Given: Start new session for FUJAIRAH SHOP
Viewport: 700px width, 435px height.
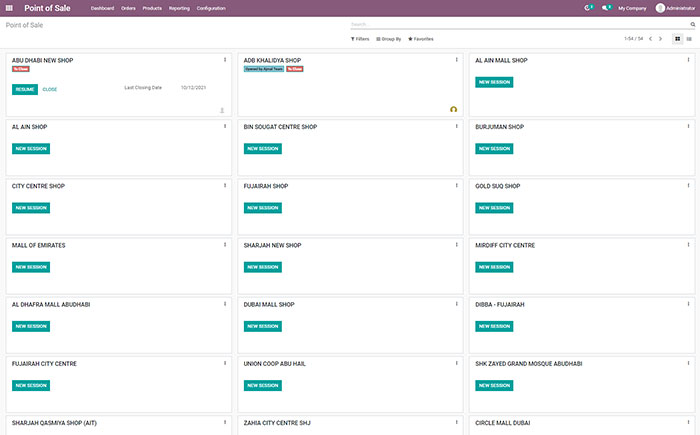Looking at the screenshot, I should (x=262, y=208).
